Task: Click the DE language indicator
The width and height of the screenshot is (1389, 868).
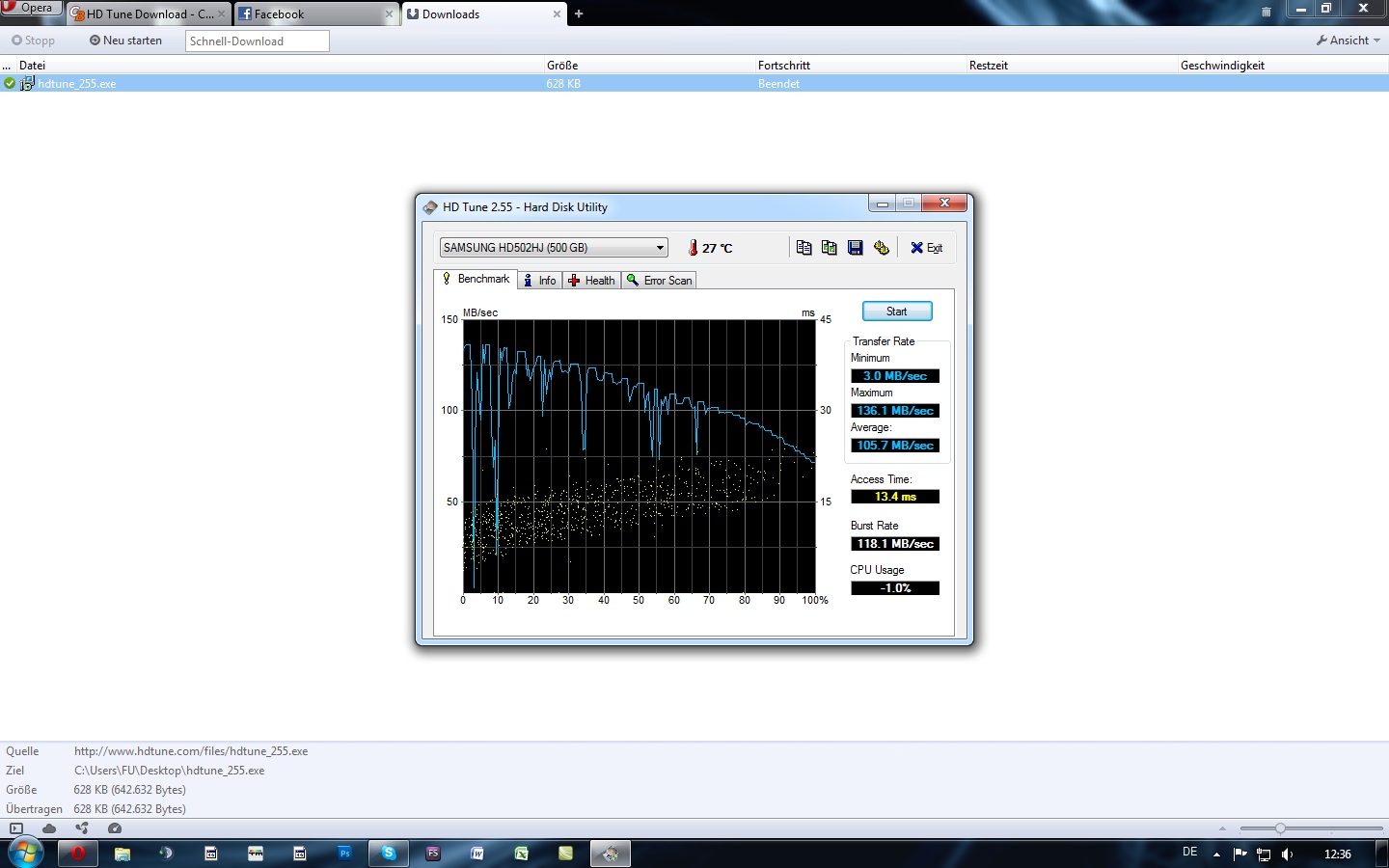Action: [1190, 853]
